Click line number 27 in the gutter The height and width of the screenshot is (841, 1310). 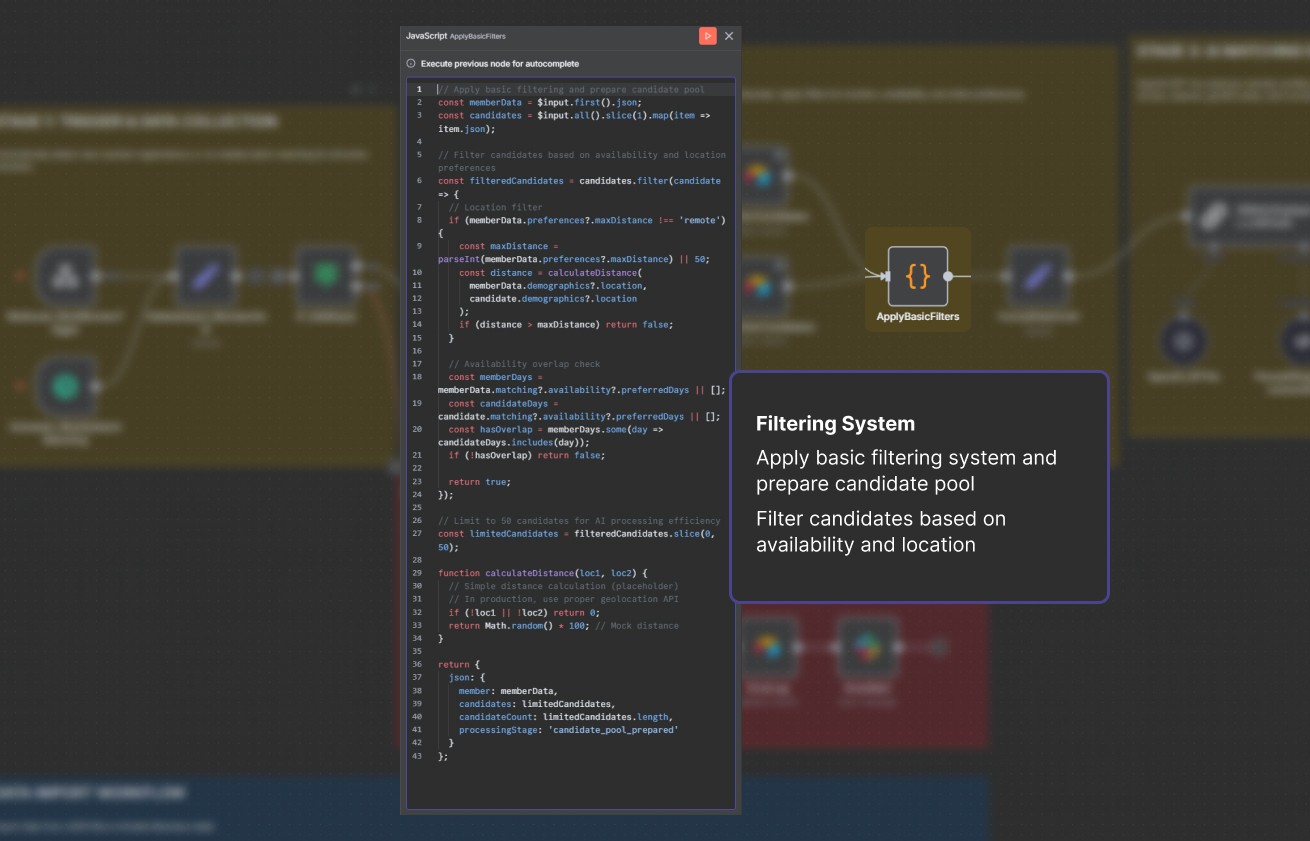tap(417, 534)
